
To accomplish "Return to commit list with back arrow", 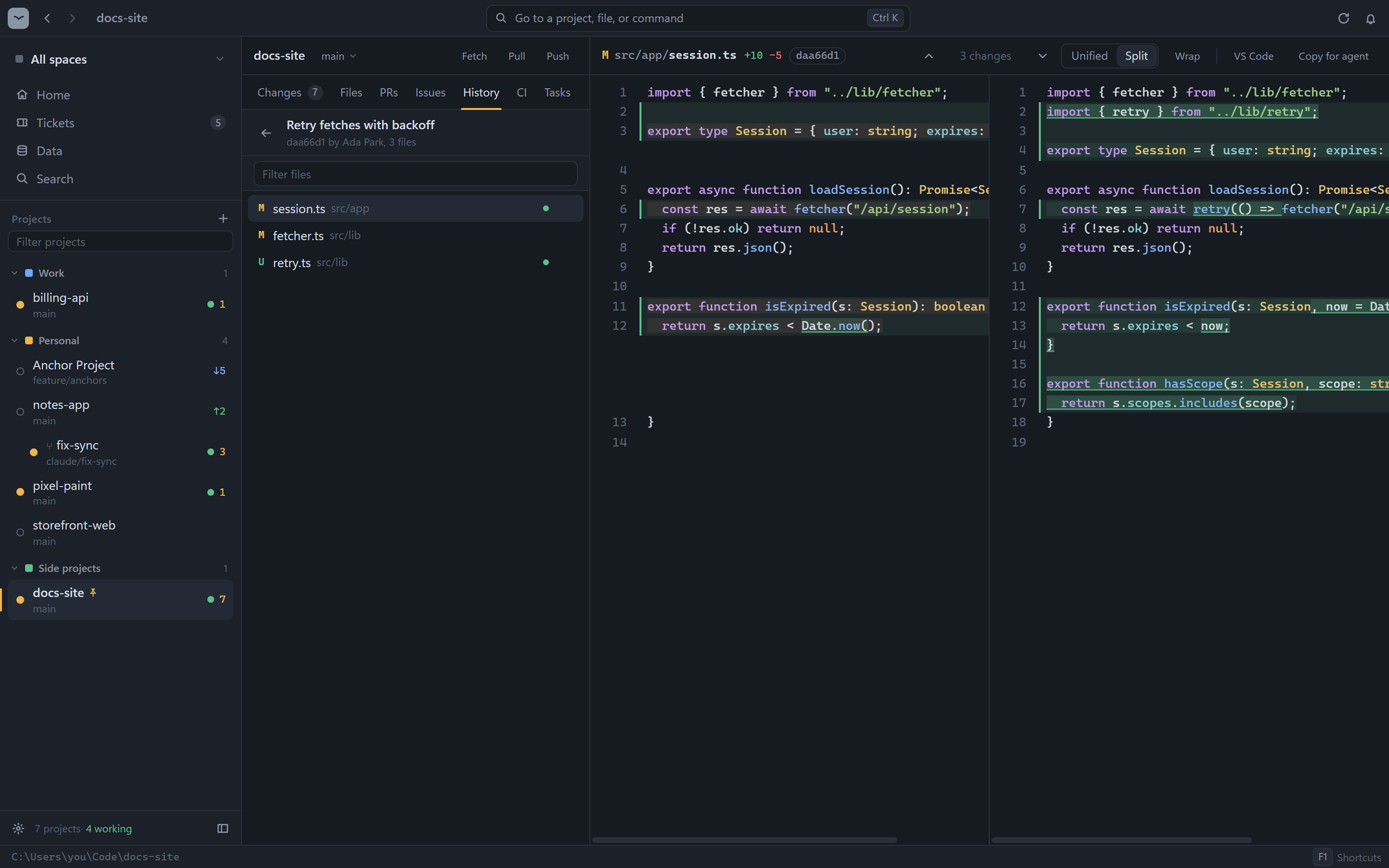I will point(266,133).
